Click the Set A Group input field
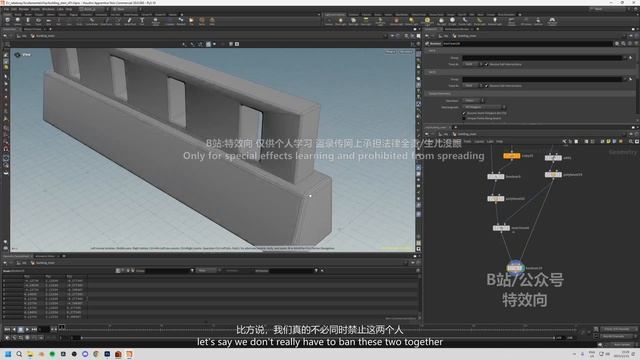The image size is (640, 360). [x=542, y=58]
